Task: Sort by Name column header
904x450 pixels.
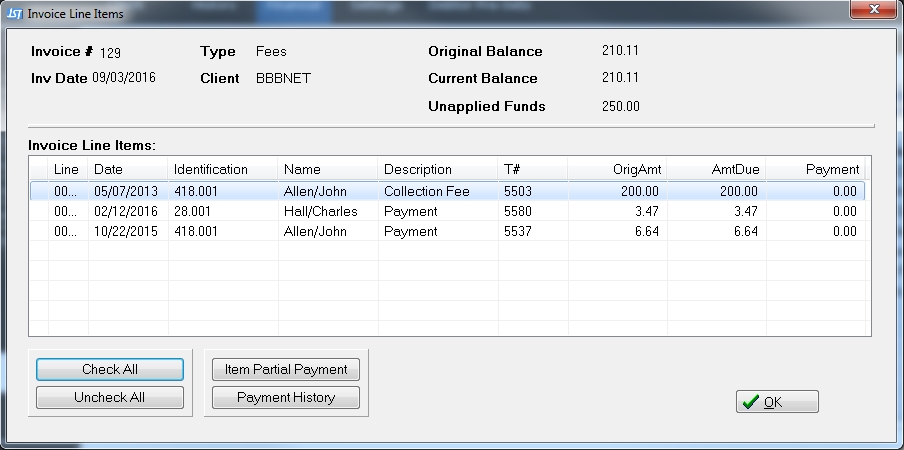Action: point(328,169)
